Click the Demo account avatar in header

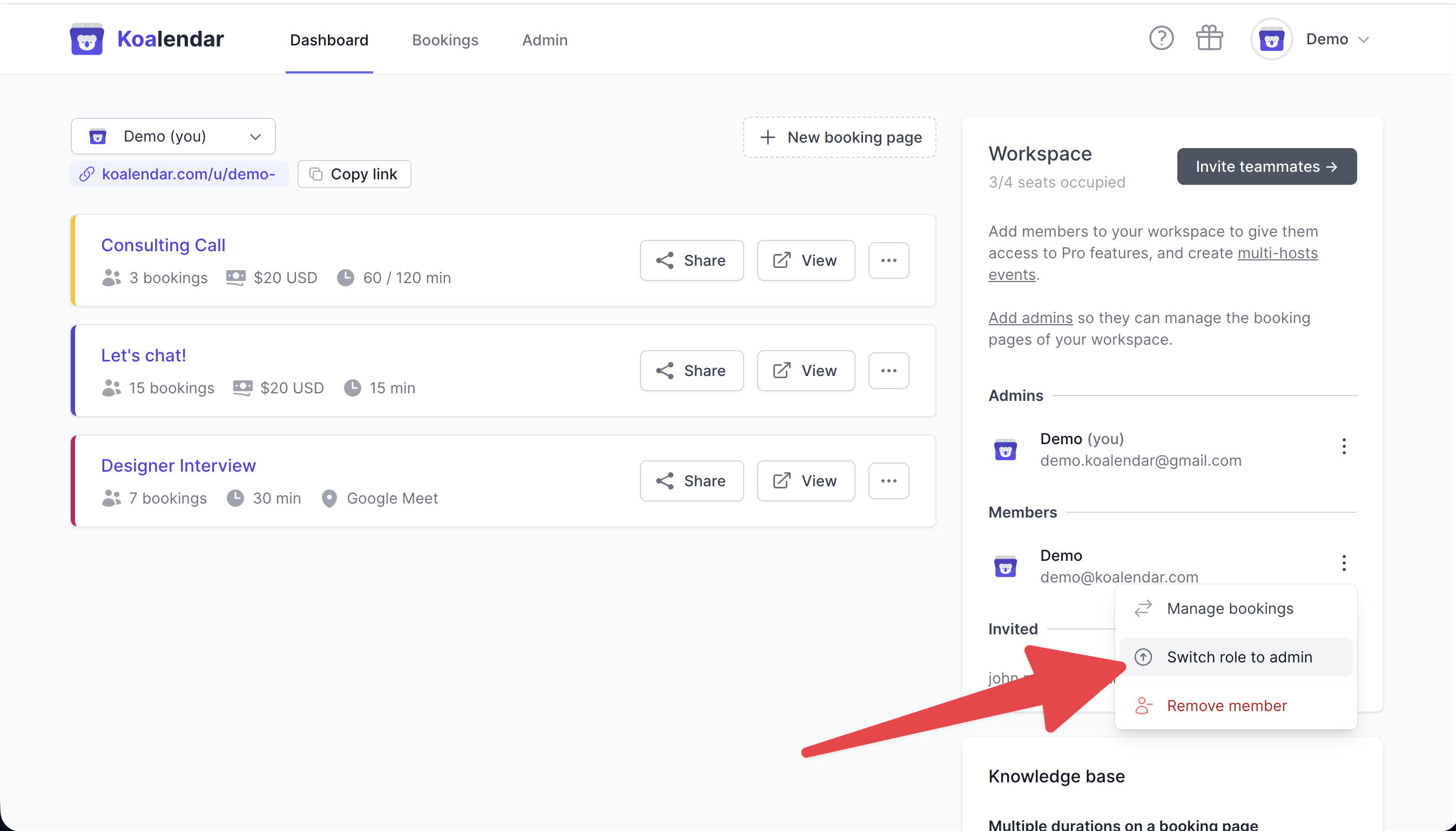pyautogui.click(x=1271, y=39)
